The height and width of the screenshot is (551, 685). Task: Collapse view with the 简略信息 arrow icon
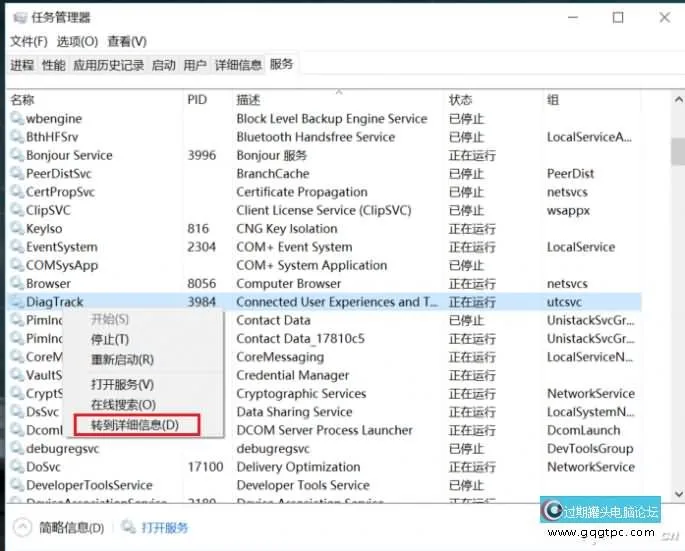[x=22, y=527]
